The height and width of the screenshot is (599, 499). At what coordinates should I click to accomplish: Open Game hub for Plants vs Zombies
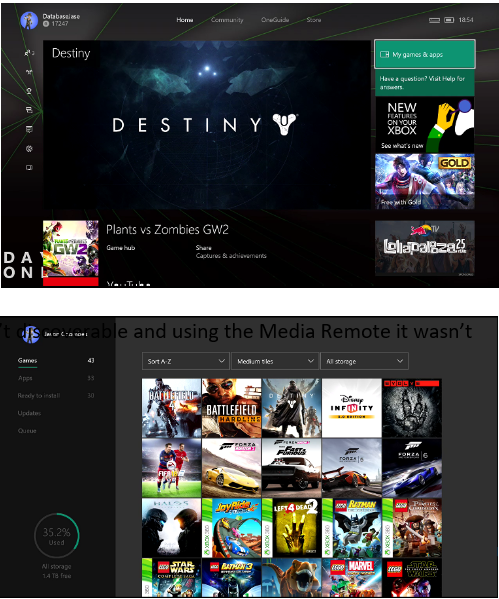(121, 248)
